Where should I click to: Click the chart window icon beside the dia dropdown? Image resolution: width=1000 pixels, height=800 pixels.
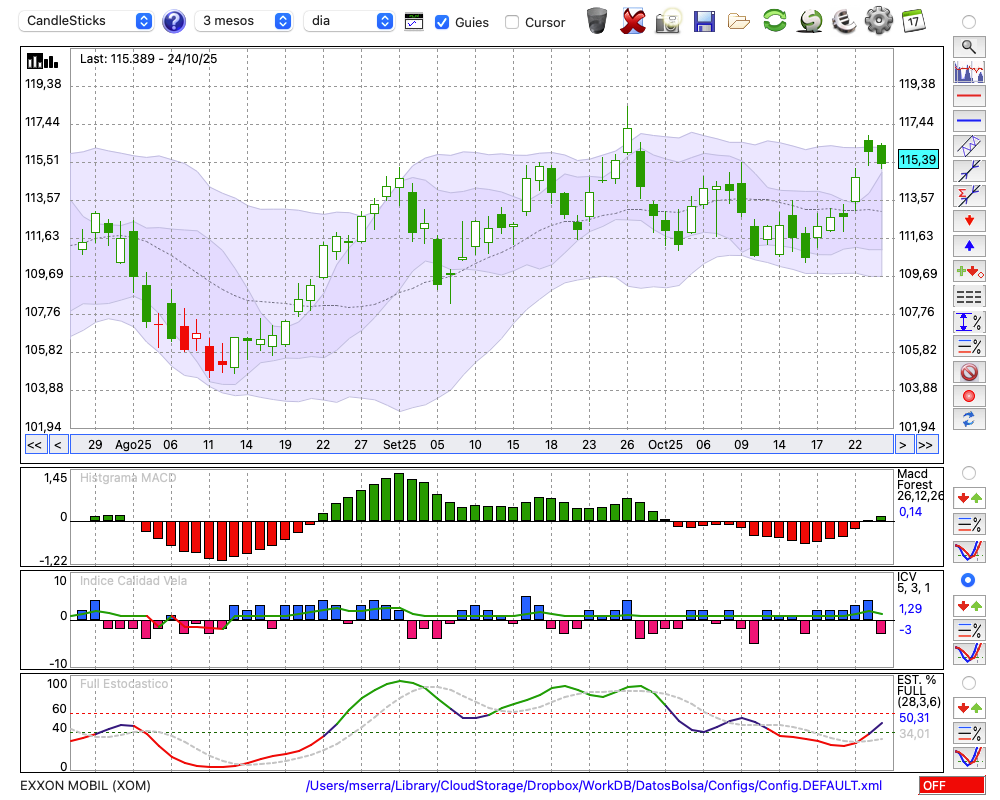click(x=414, y=22)
